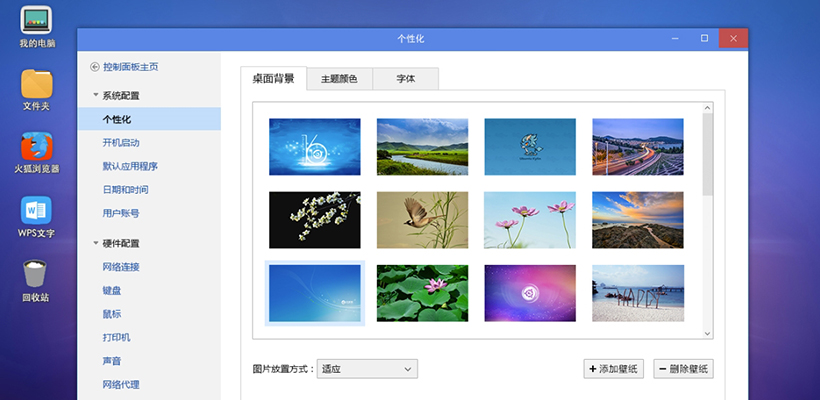The height and width of the screenshot is (400, 820).
Task: Choose the selected blue swirl wallpaper
Action: (x=315, y=293)
